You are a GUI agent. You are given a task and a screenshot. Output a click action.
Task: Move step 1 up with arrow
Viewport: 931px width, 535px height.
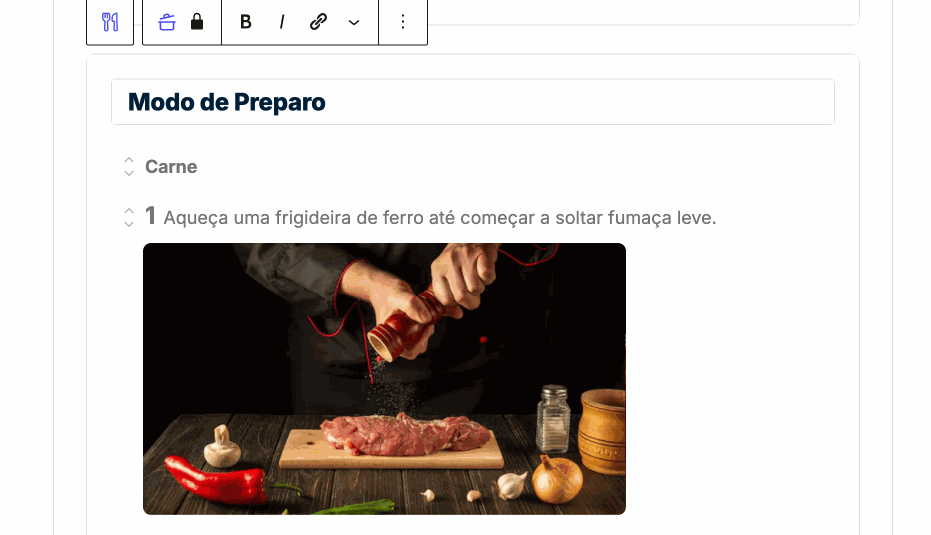[x=129, y=211]
